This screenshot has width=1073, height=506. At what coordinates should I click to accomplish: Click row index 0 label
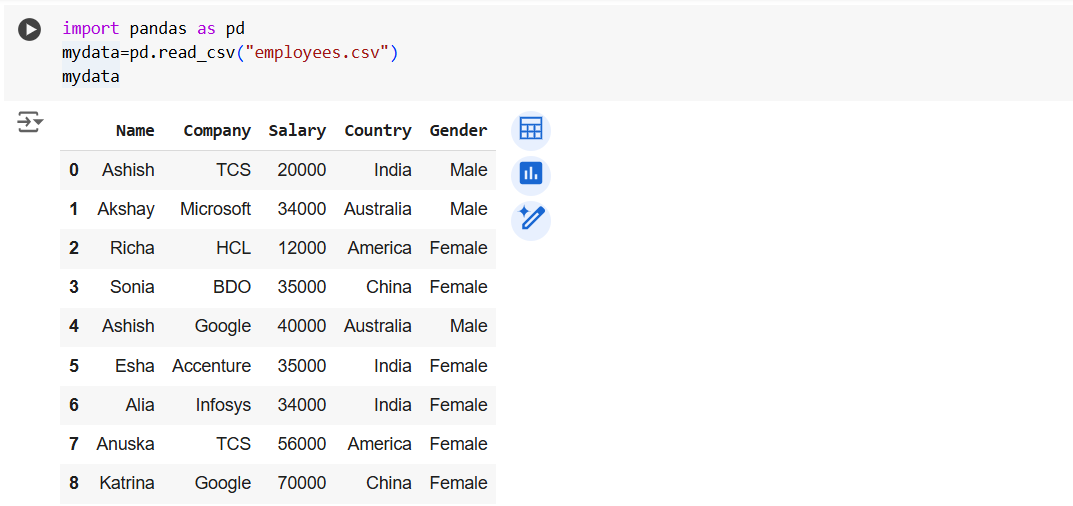coord(74,170)
